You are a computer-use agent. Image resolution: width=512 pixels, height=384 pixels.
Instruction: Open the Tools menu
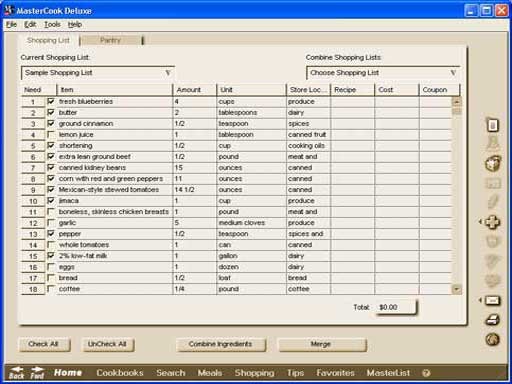52,24
